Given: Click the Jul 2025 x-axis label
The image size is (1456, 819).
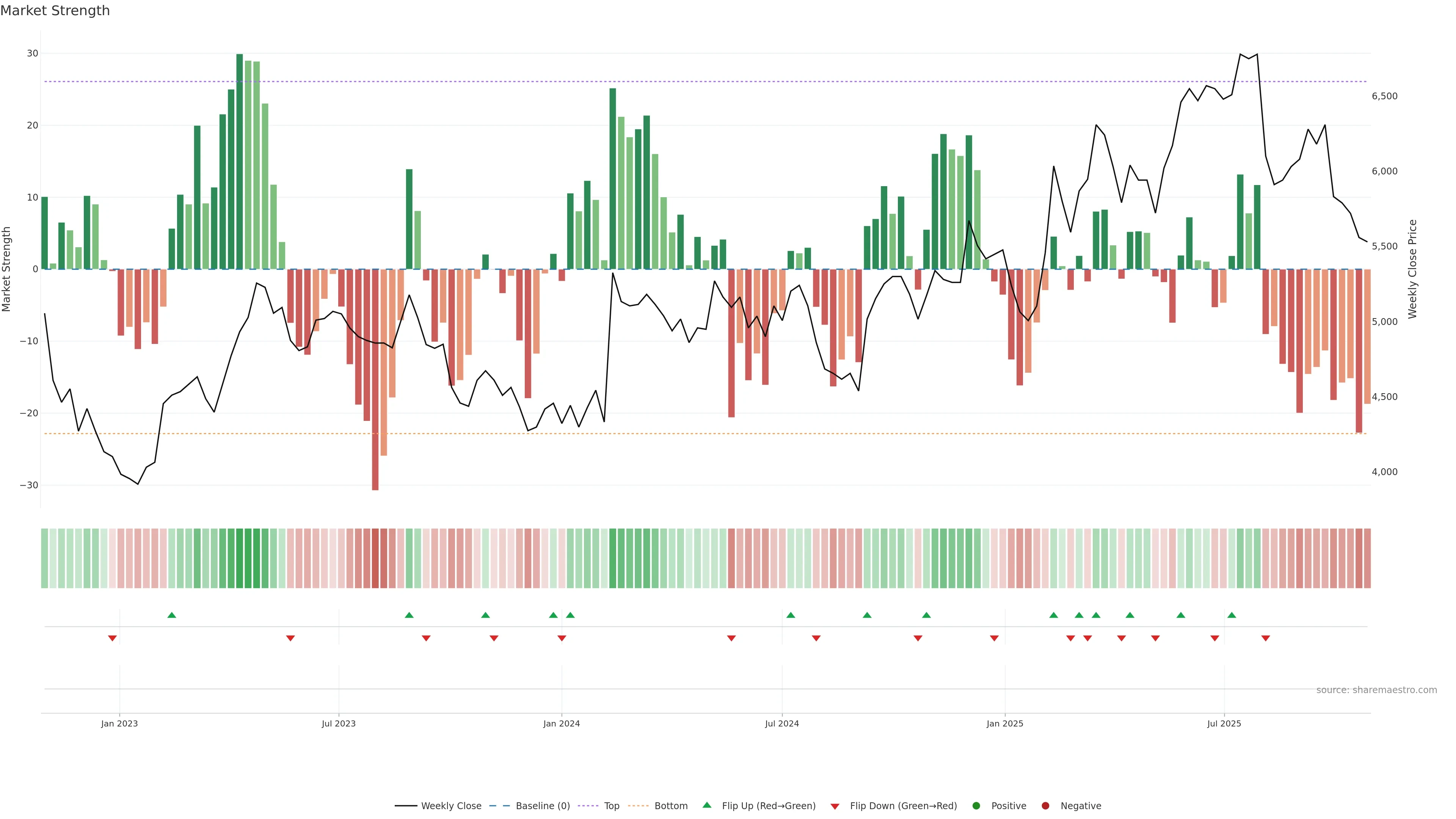Looking at the screenshot, I should [1224, 723].
